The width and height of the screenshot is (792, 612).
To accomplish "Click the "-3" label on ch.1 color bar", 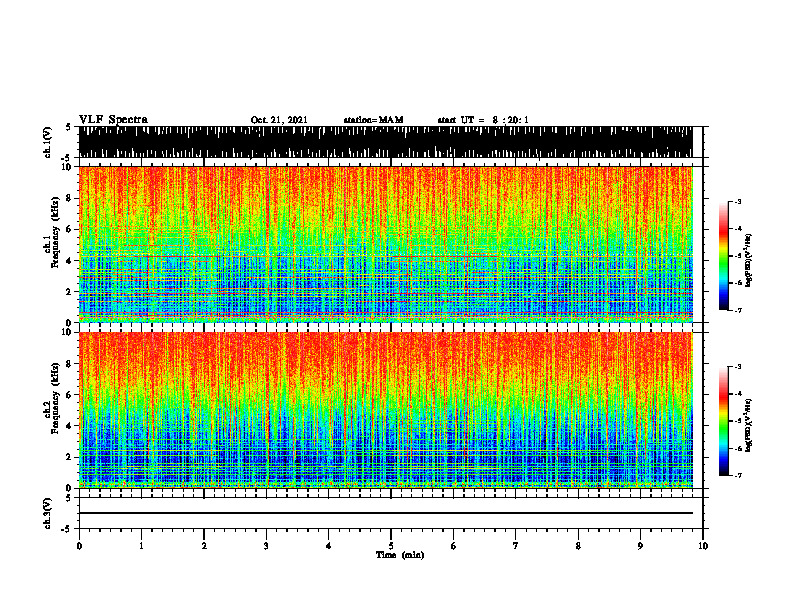I will 737,202.
